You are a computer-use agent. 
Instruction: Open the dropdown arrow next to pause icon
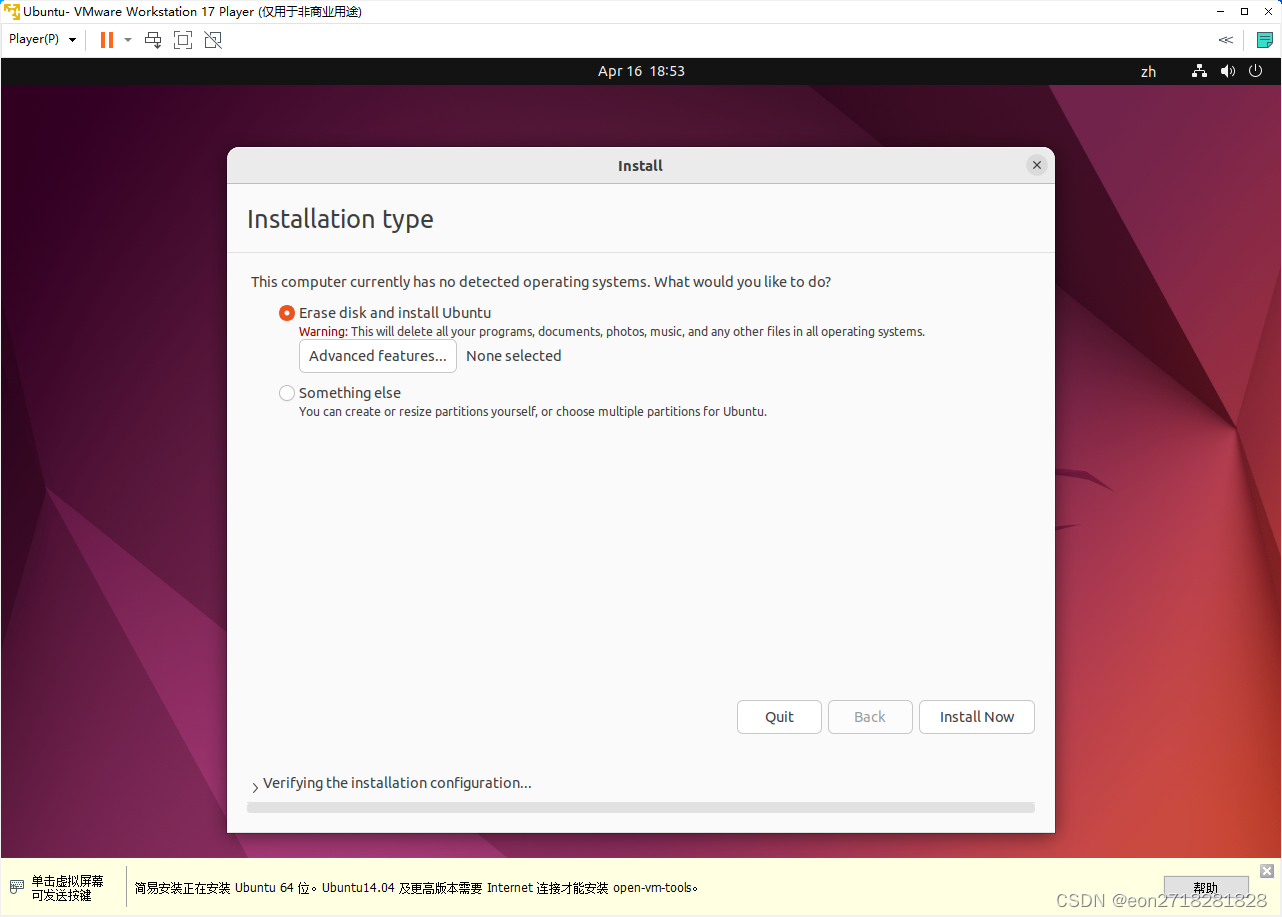(x=128, y=40)
